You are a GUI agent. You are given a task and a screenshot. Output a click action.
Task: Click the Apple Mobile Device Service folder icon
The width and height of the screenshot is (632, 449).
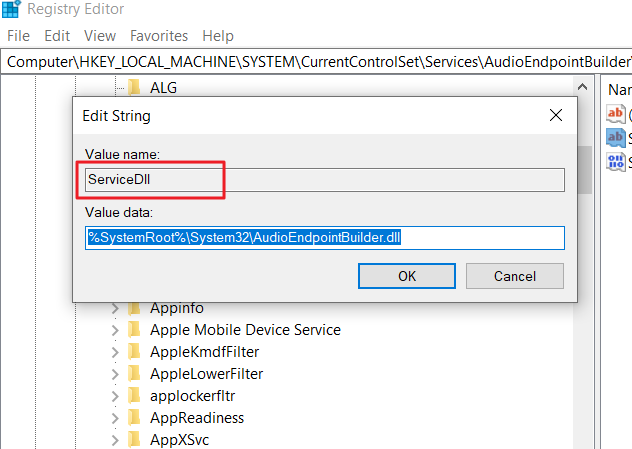pos(134,330)
